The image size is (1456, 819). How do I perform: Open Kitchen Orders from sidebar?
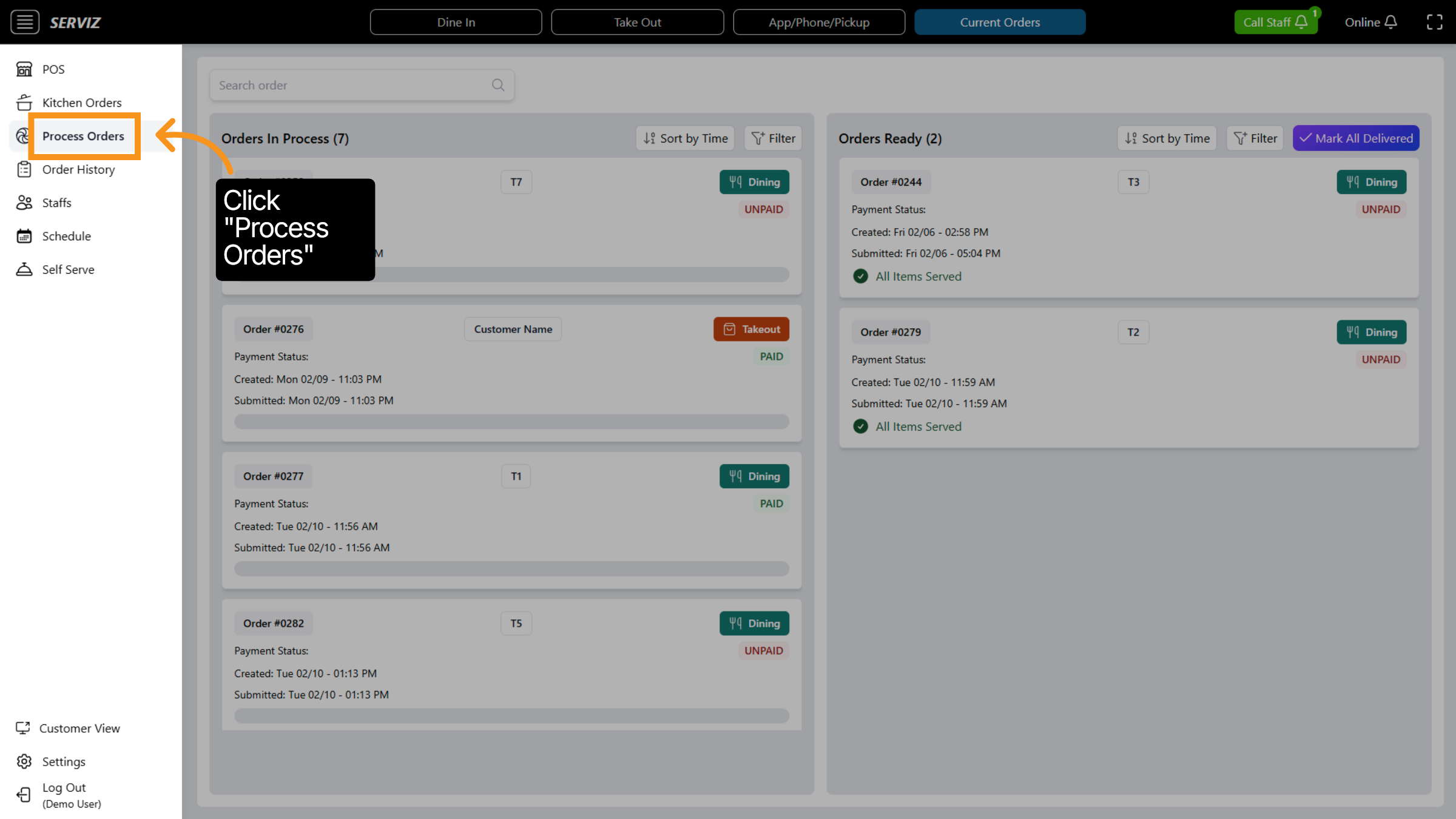[x=81, y=103]
